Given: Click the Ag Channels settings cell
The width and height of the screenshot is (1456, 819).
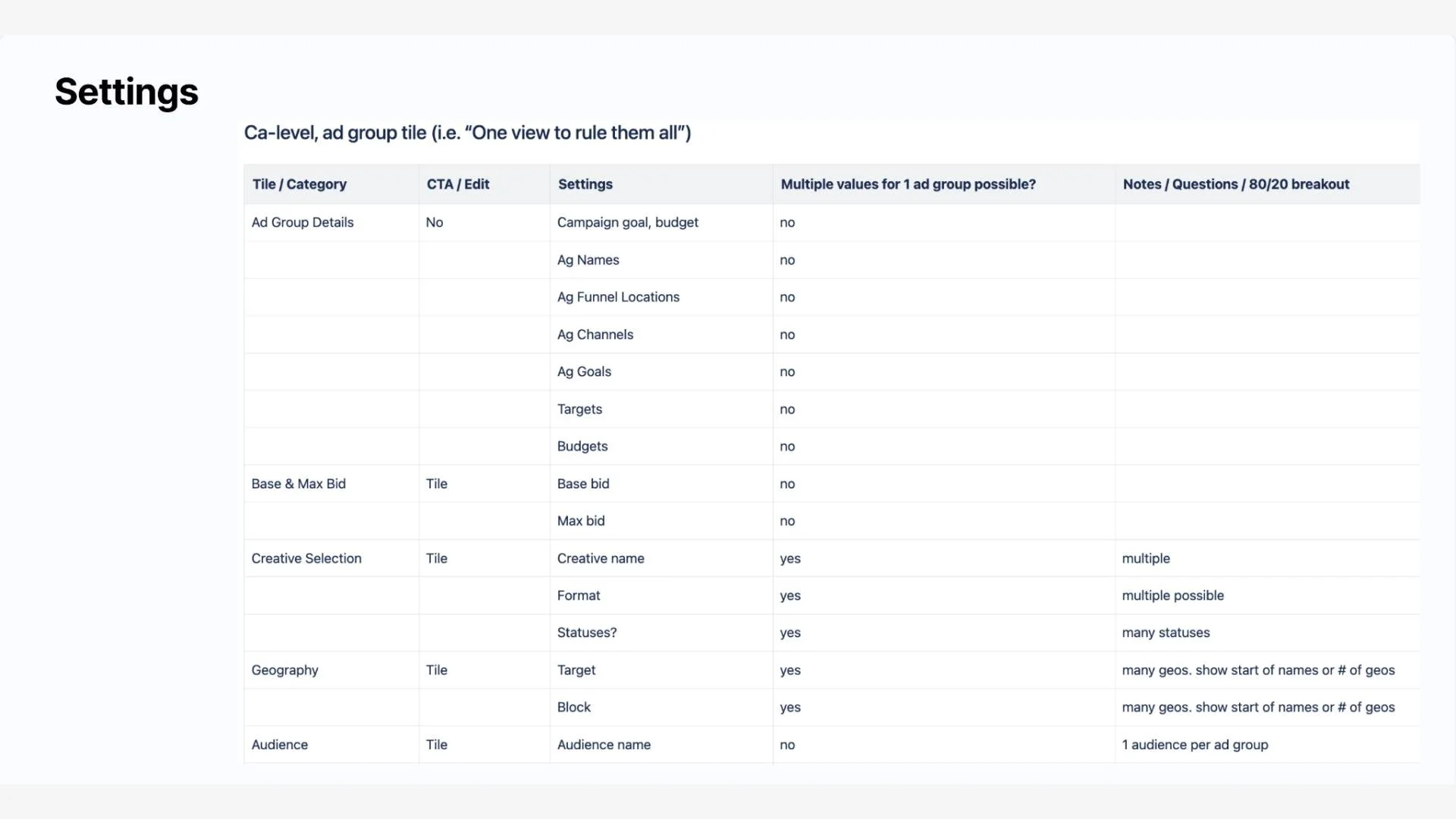Looking at the screenshot, I should coord(595,334).
